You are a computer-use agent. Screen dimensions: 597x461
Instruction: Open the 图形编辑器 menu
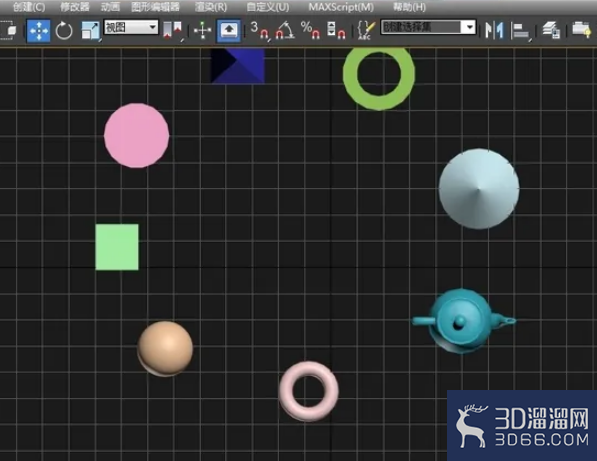(155, 7)
